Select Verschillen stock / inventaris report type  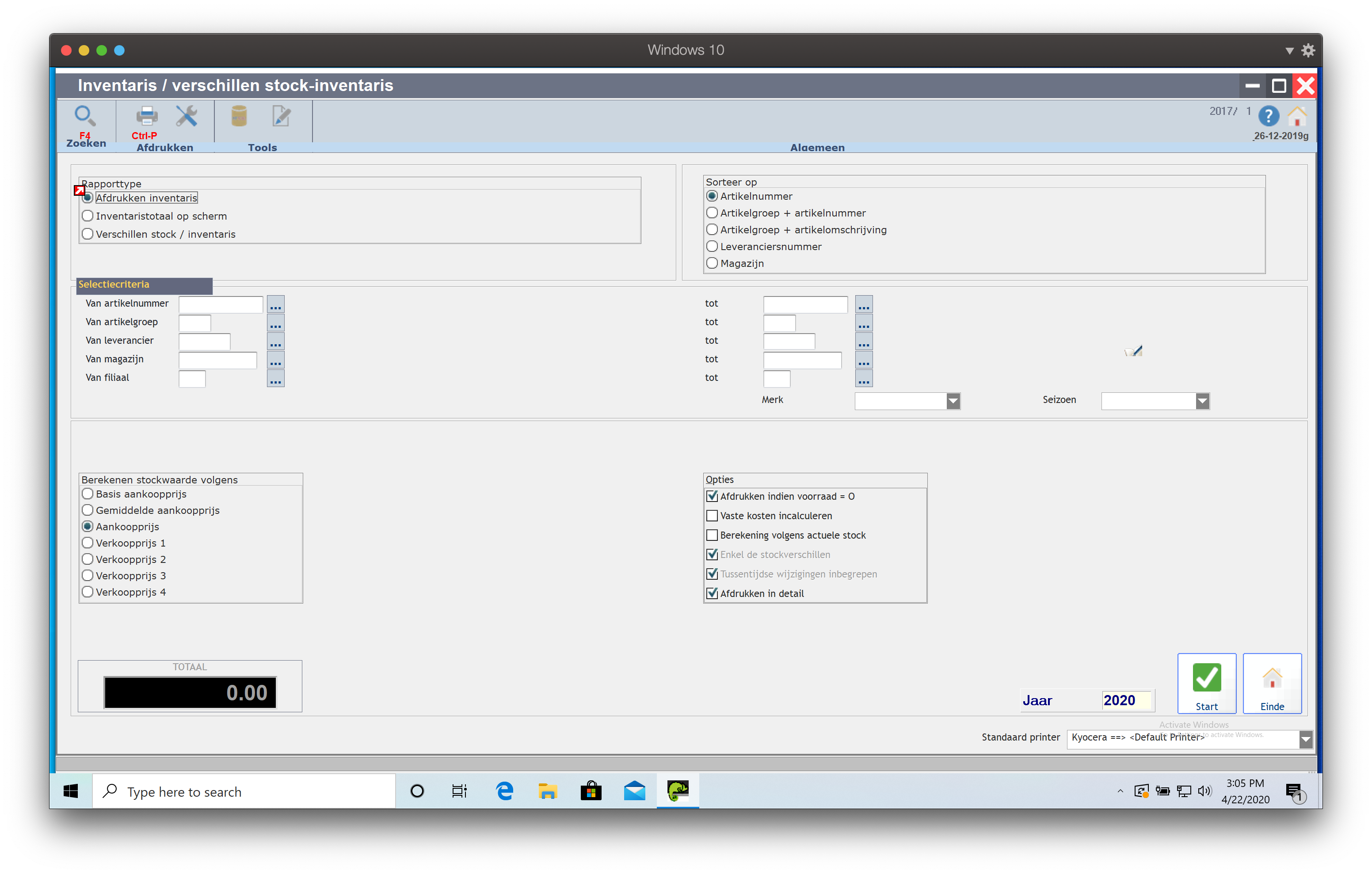88,234
